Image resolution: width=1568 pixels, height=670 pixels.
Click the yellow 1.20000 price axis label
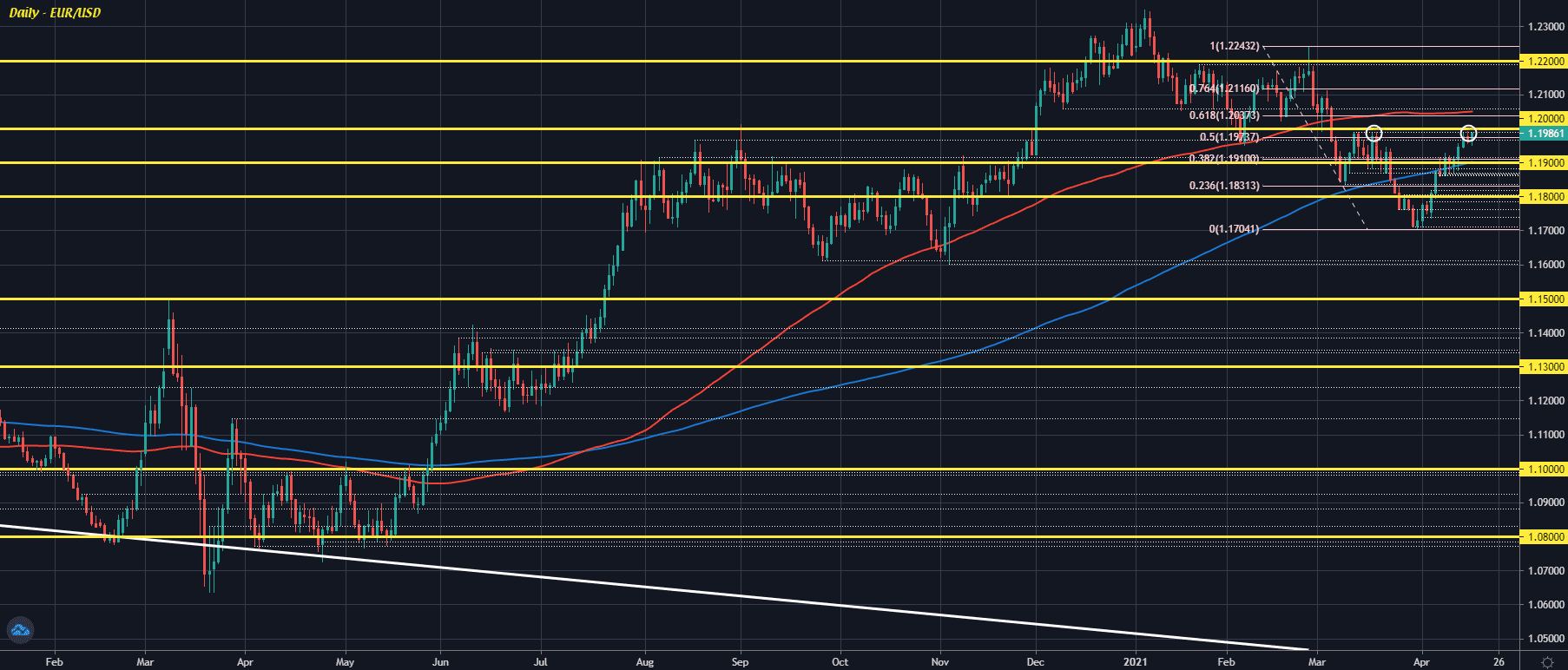coord(1545,119)
